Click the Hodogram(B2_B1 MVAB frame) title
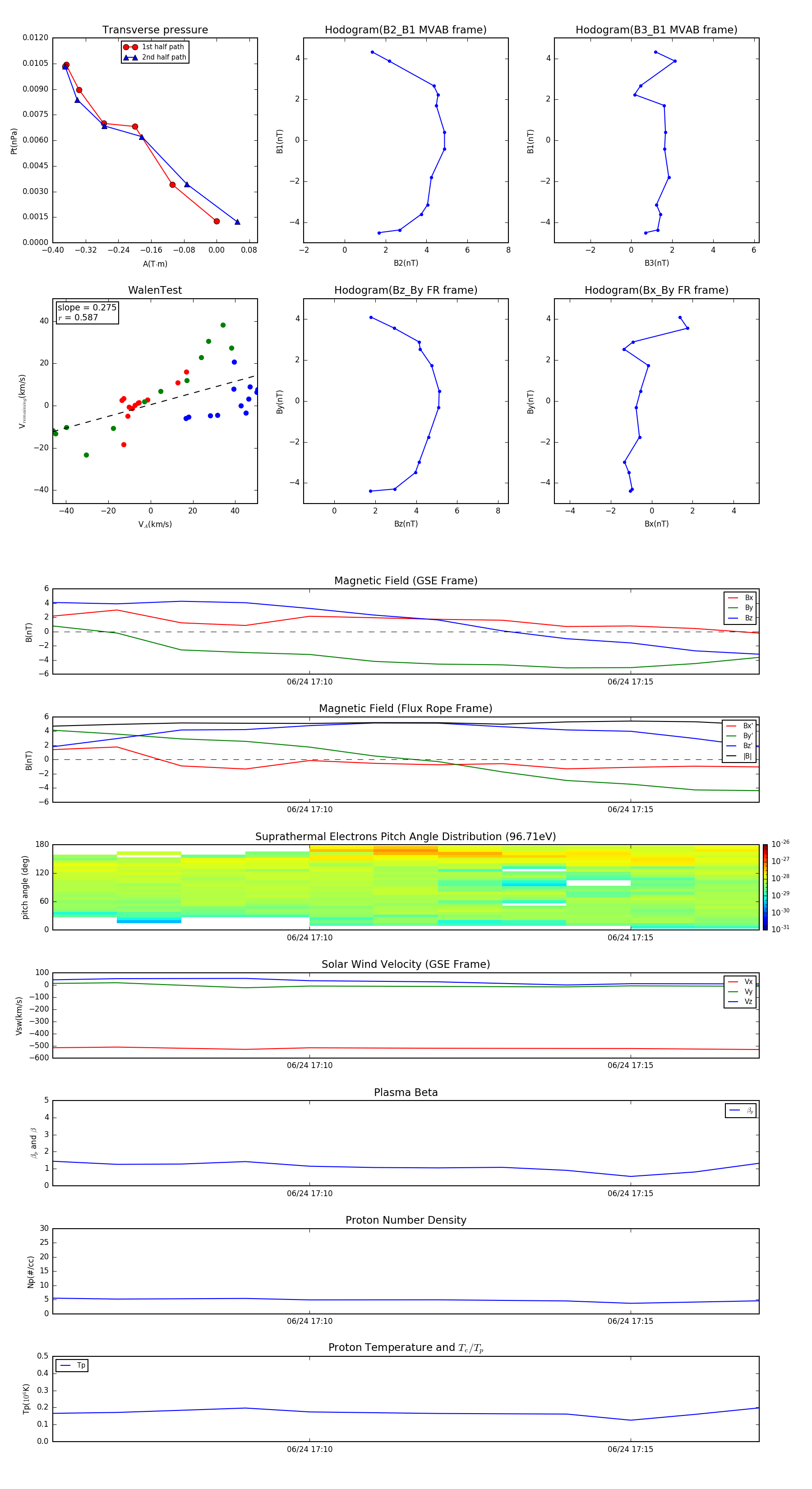Viewport: 812px width, 1489px height. tap(406, 30)
